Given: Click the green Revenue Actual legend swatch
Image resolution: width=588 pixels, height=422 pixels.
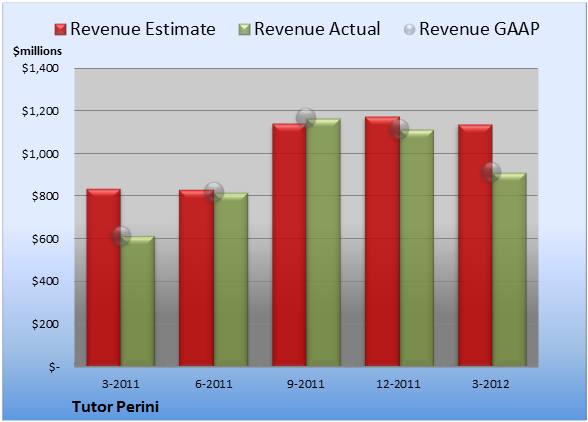Looking at the screenshot, I should 244,29.
